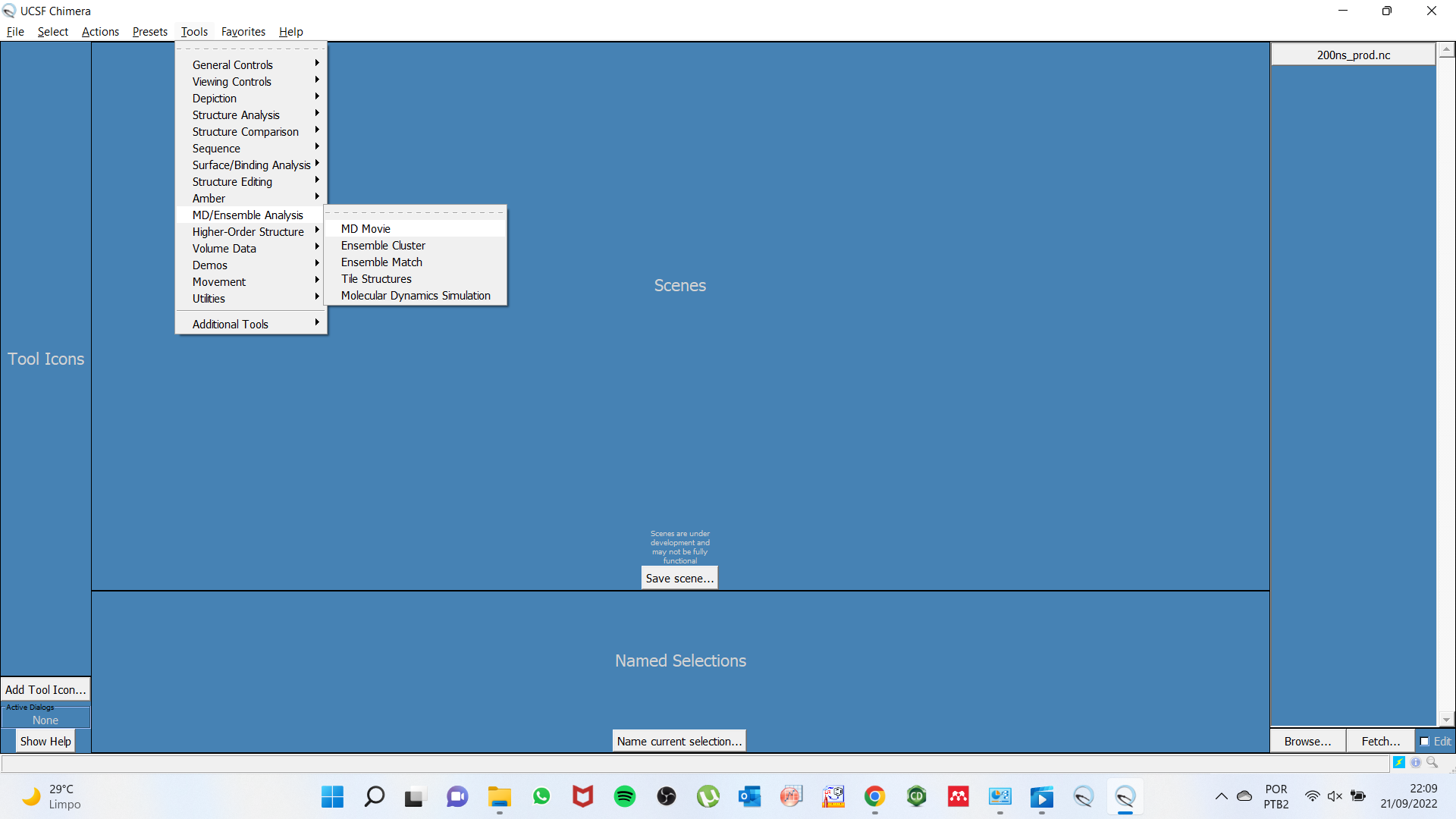Image resolution: width=1456 pixels, height=819 pixels.
Task: Click the Fetch... button
Action: 1380,742
